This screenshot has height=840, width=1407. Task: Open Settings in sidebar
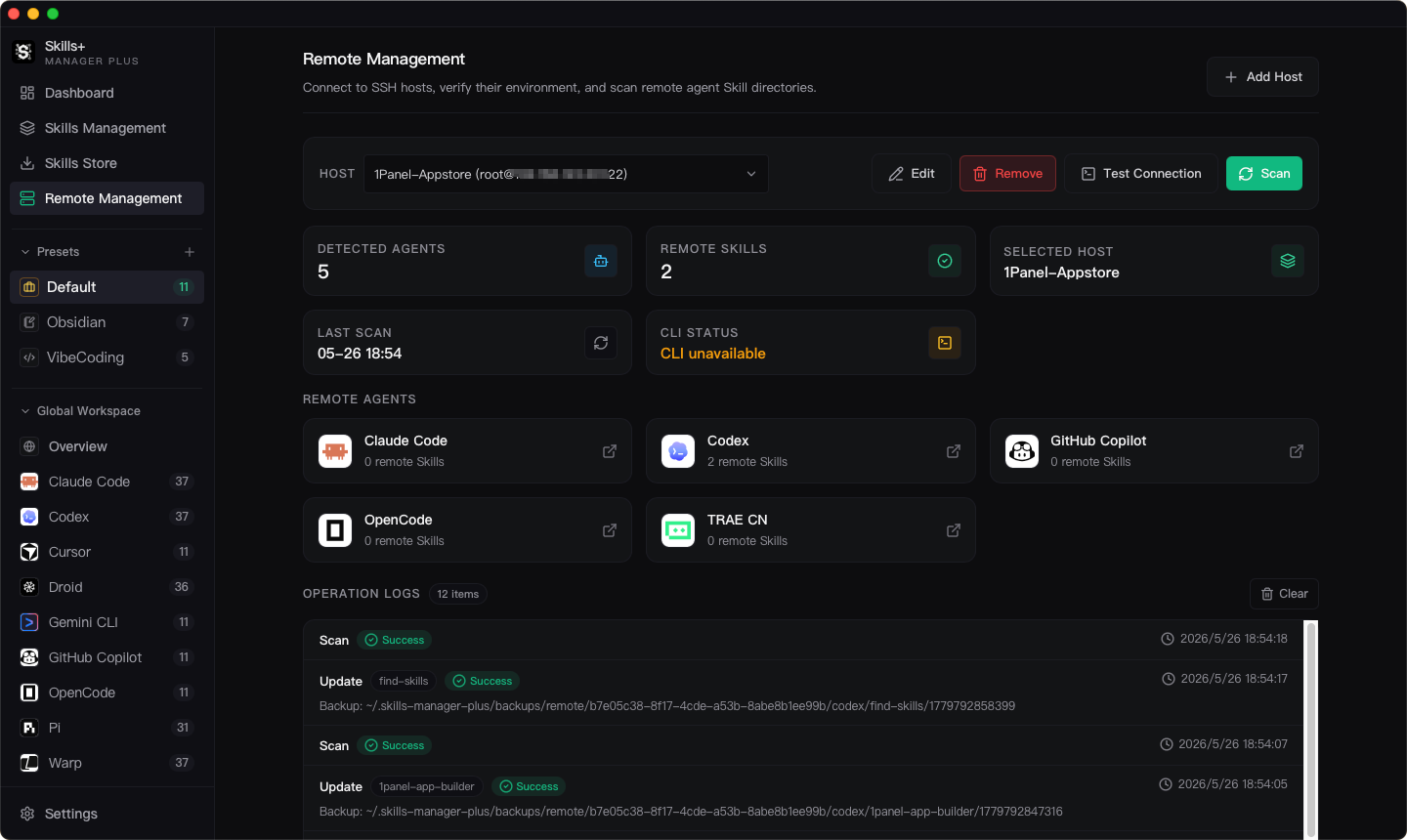[x=107, y=814]
